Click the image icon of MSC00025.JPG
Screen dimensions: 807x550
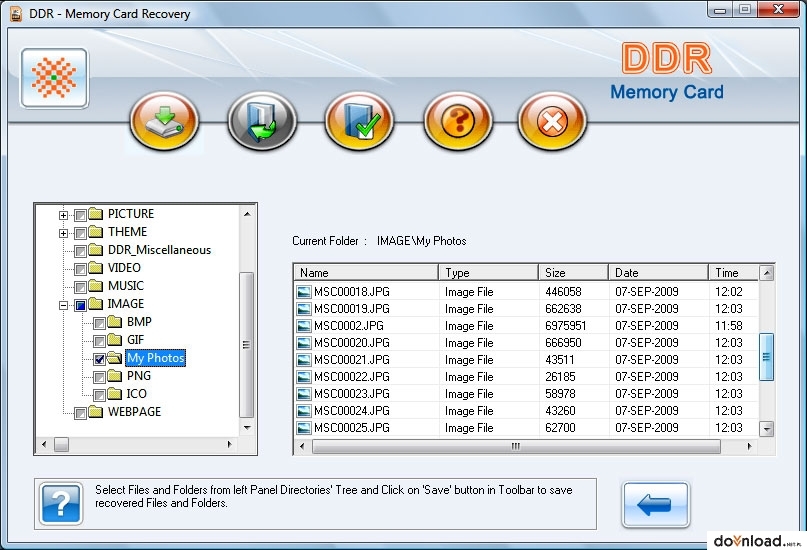(304, 428)
